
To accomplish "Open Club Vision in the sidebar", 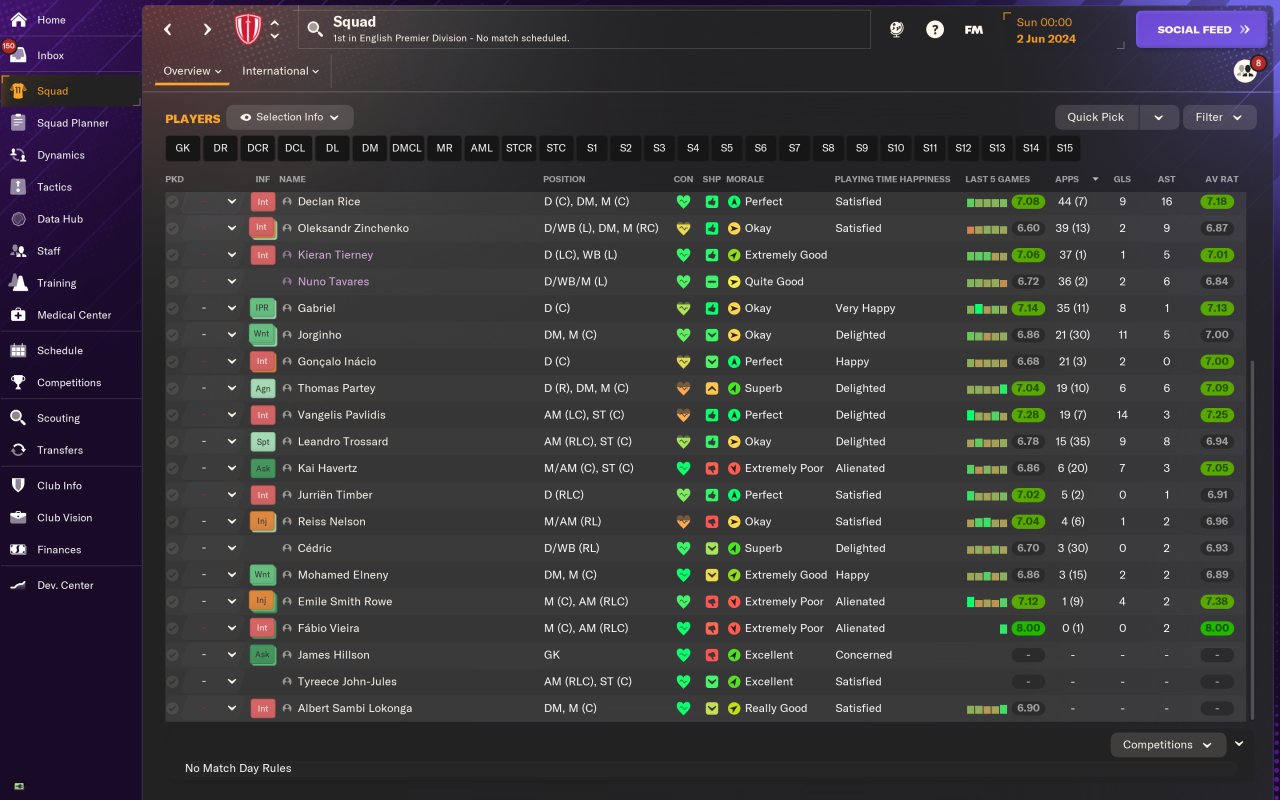I will coord(70,518).
